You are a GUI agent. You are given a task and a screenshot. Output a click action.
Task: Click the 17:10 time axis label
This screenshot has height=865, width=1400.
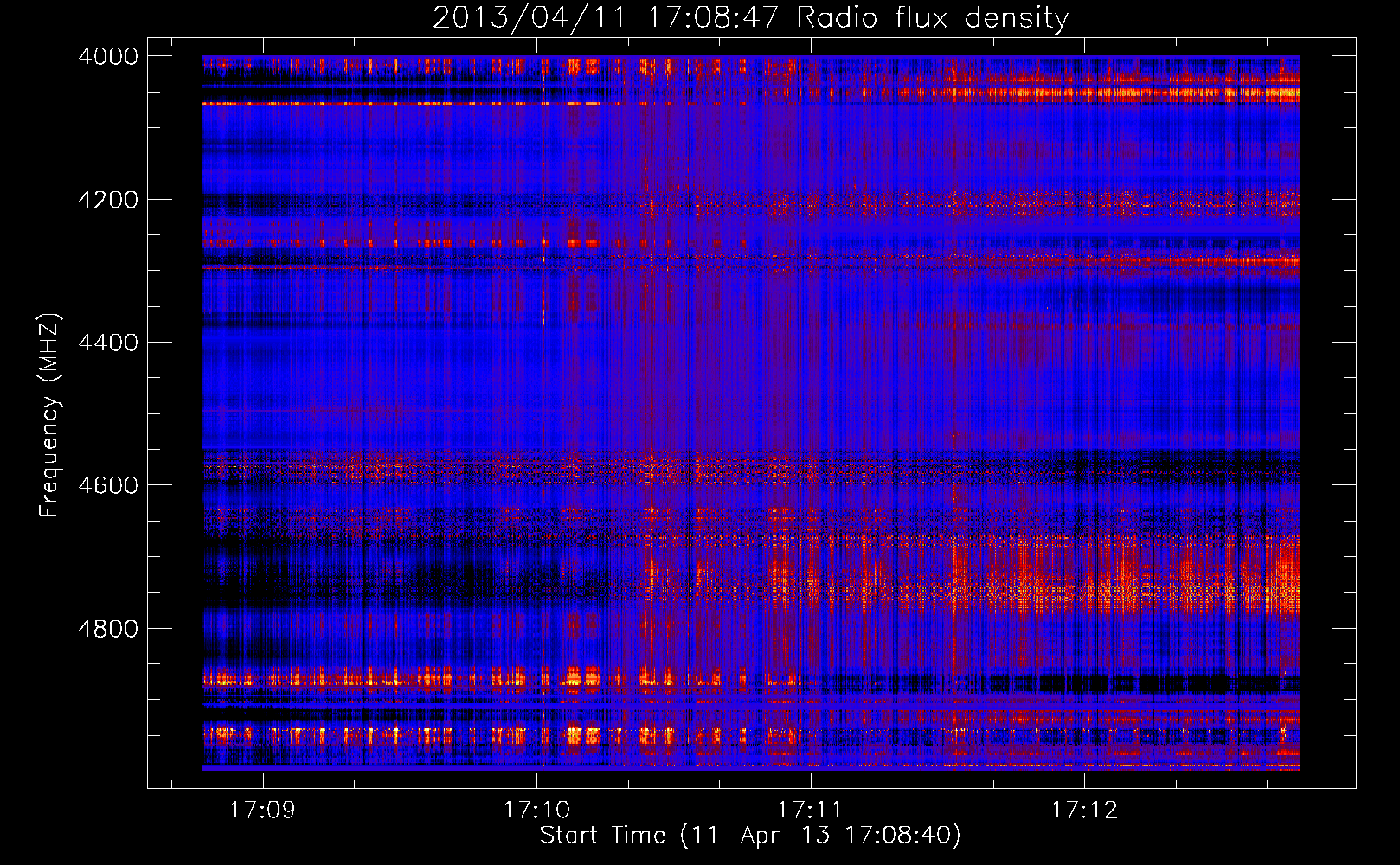pos(536,810)
